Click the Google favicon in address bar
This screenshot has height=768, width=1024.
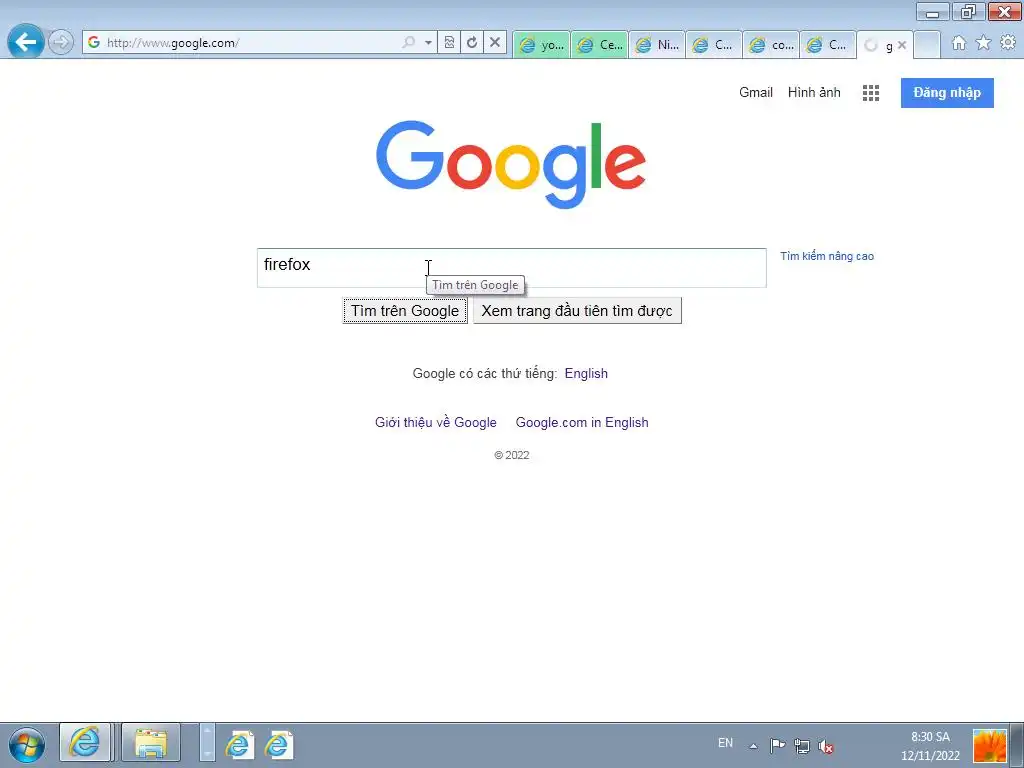point(94,42)
